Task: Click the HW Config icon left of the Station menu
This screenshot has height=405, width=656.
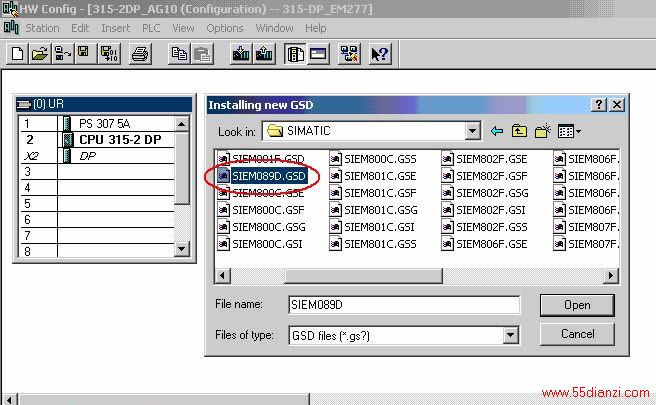Action: click(11, 28)
